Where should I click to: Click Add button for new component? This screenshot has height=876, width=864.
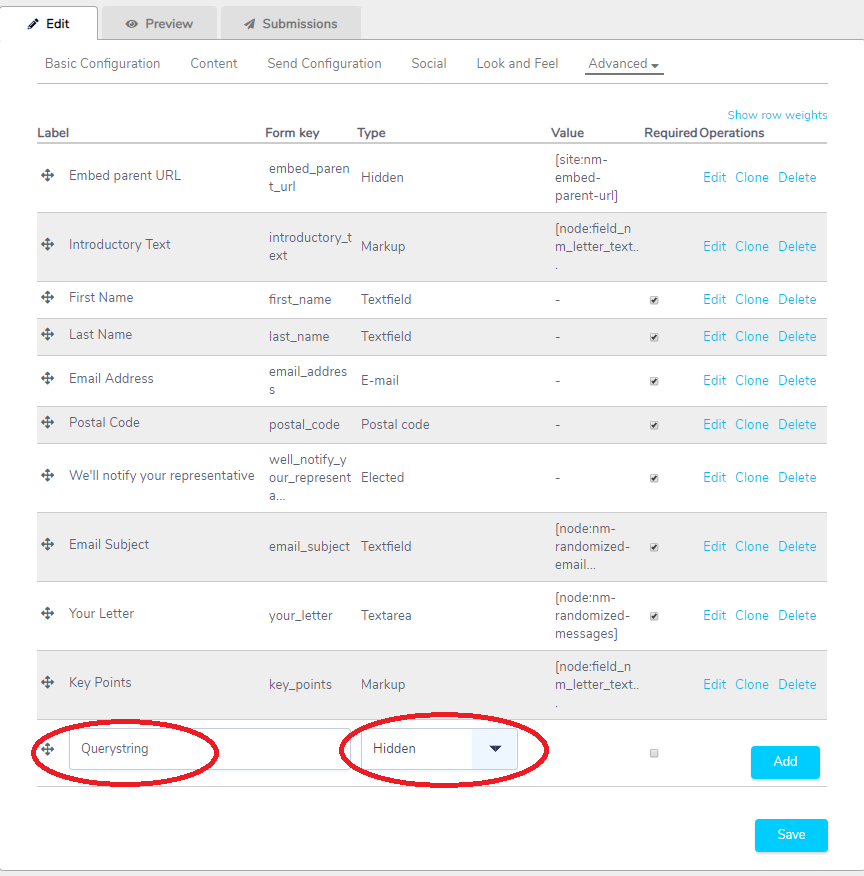point(785,761)
